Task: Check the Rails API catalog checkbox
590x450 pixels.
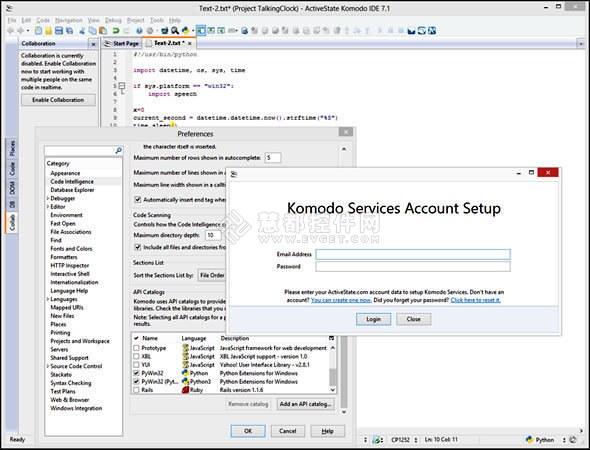Action: click(x=136, y=390)
